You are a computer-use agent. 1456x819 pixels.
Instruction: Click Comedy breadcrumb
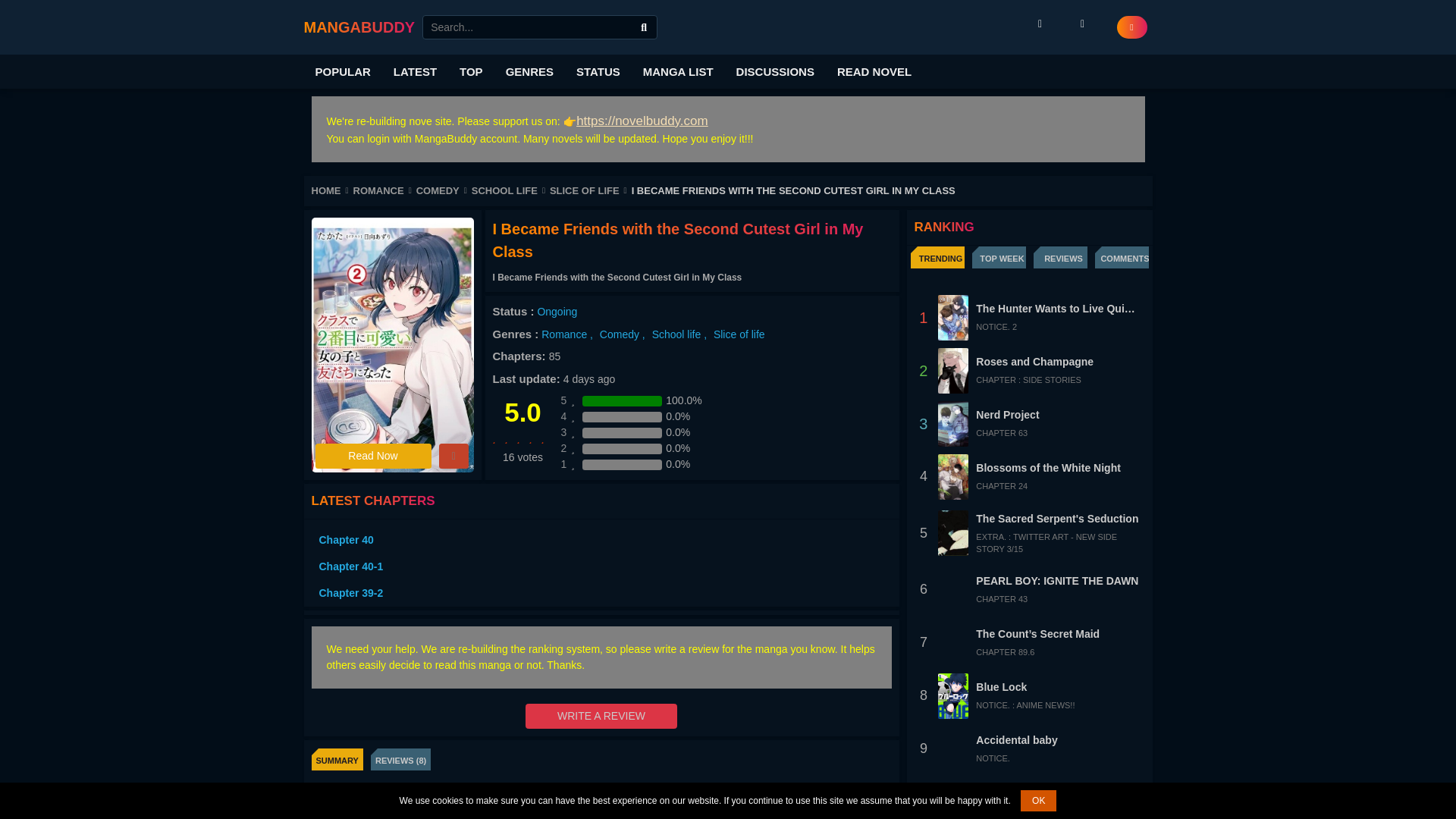(x=438, y=191)
